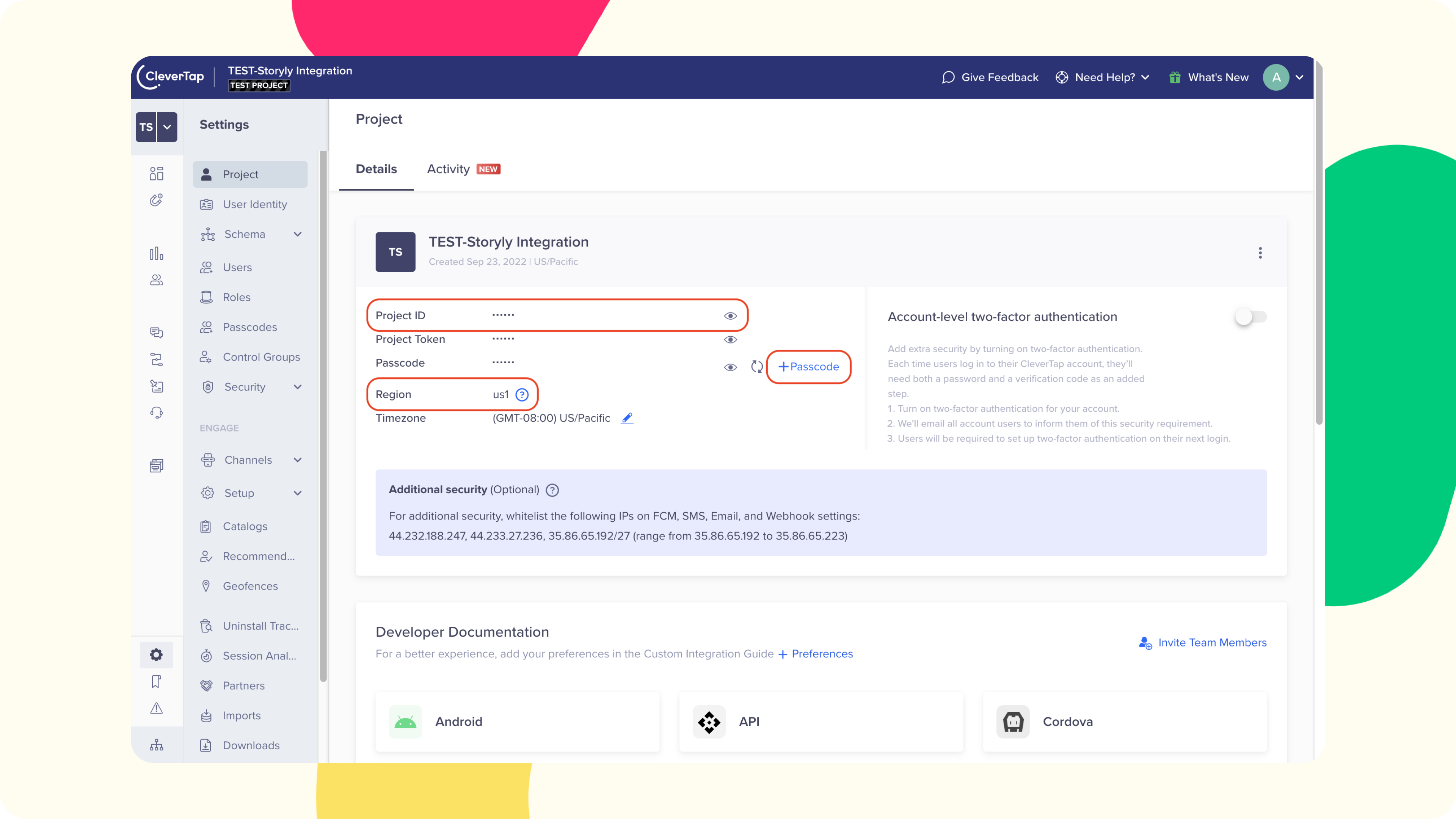
Task: Open the TS project switcher dropdown
Action: pos(167,127)
